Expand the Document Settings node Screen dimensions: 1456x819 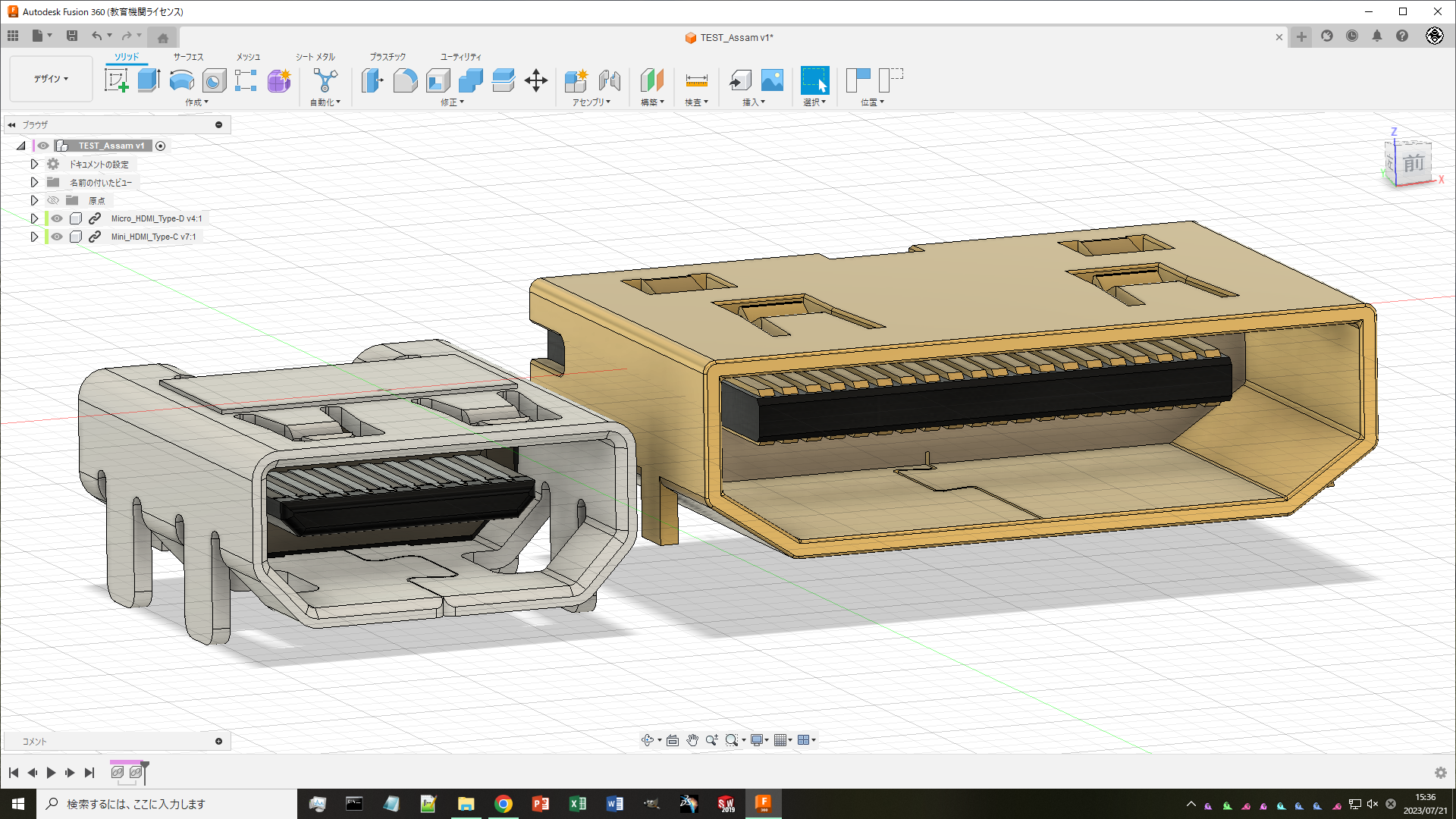(34, 164)
